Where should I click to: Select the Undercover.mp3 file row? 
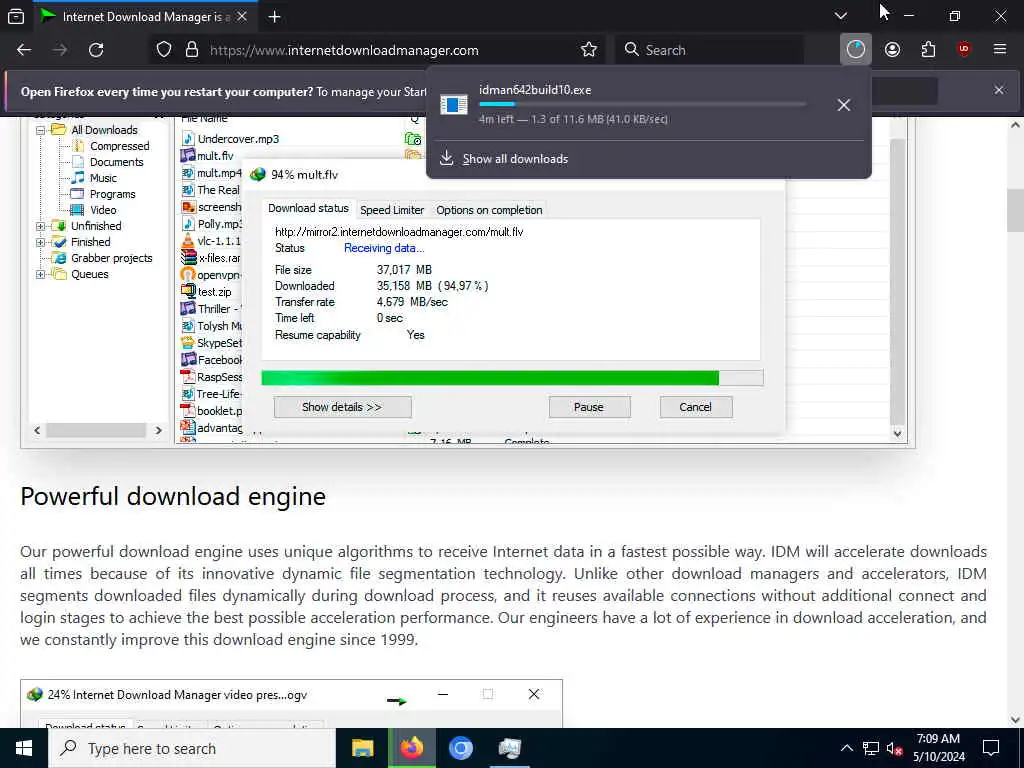click(238, 138)
